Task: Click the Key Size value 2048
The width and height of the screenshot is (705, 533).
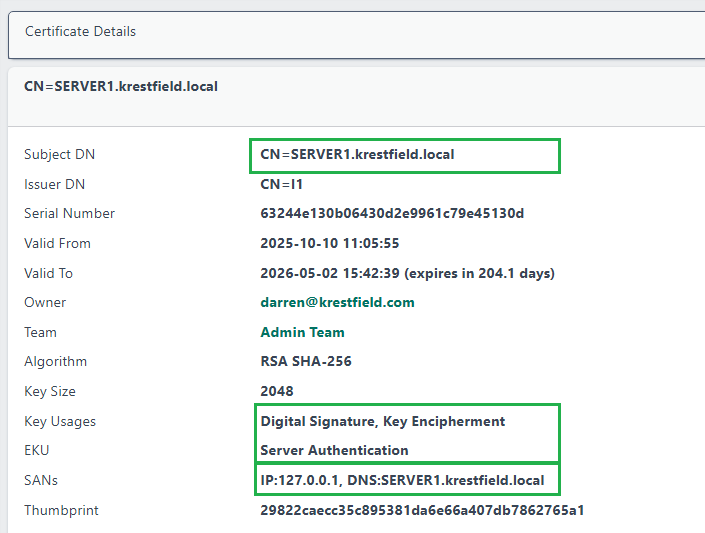Action: tap(277, 391)
